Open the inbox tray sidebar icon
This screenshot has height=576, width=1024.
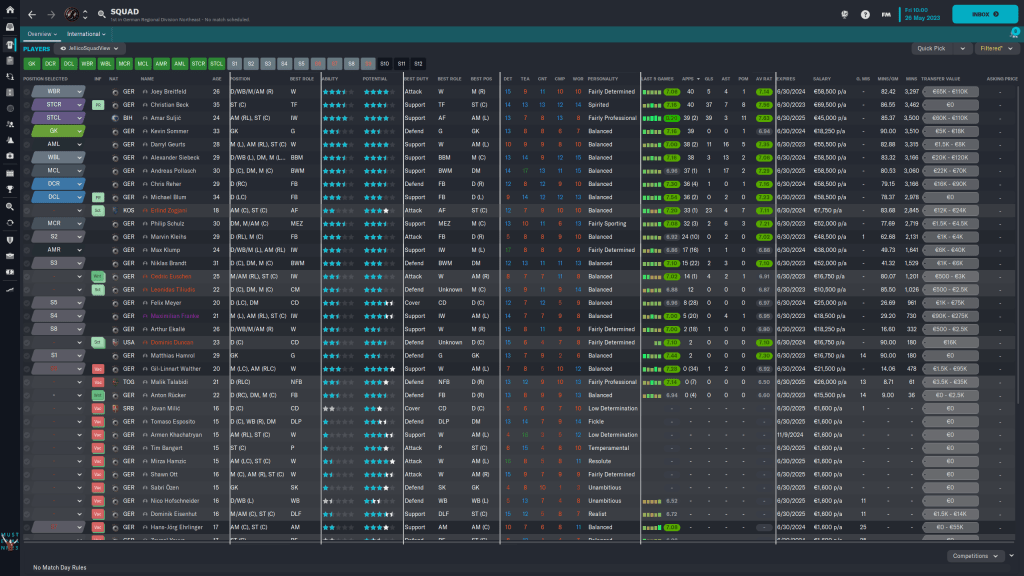[x=9, y=28]
